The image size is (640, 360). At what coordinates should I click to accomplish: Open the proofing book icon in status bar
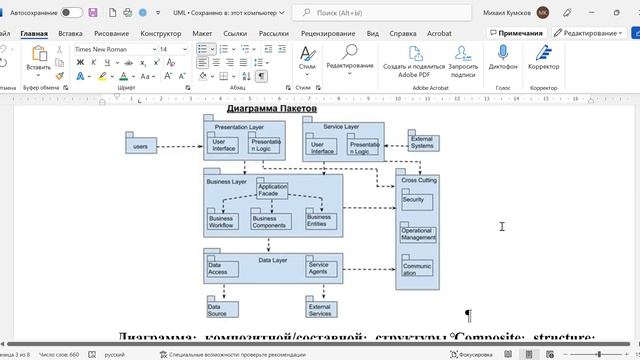(92, 355)
